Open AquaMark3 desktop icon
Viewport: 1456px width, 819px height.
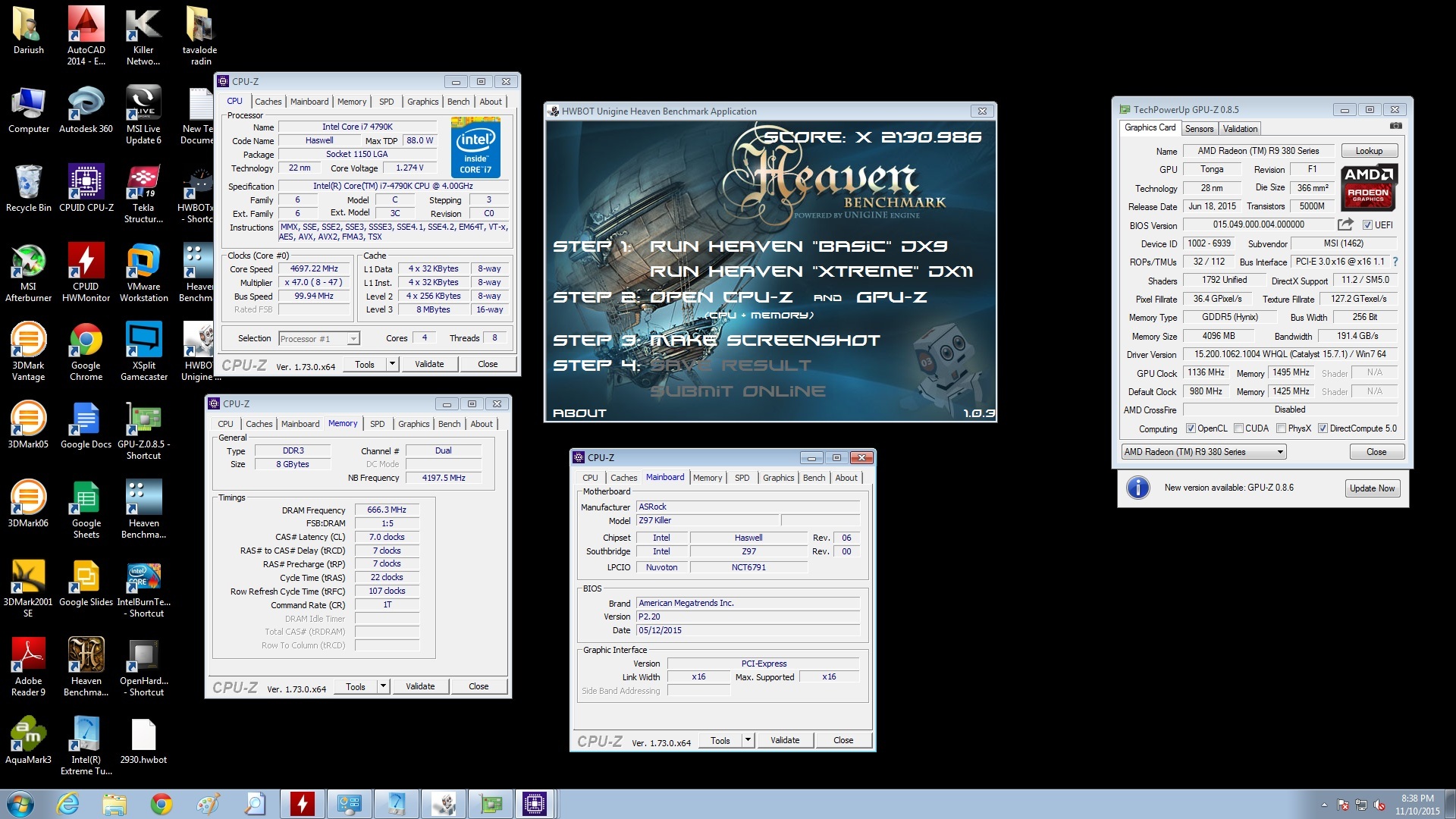pyautogui.click(x=29, y=739)
